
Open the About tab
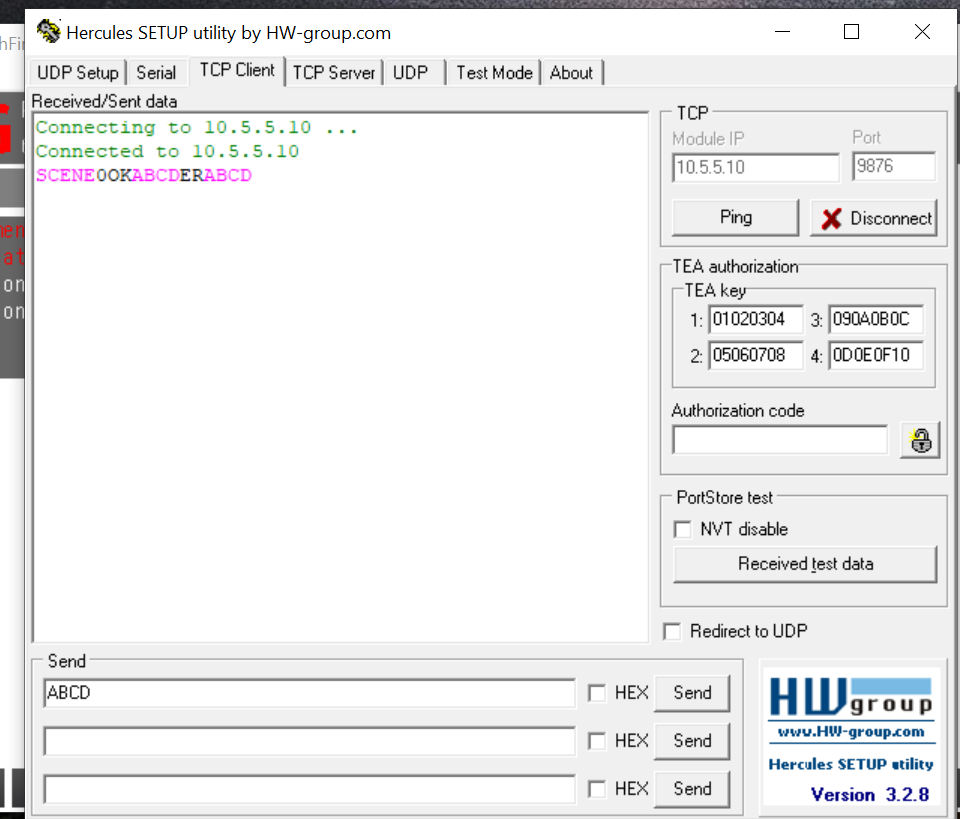click(x=571, y=71)
